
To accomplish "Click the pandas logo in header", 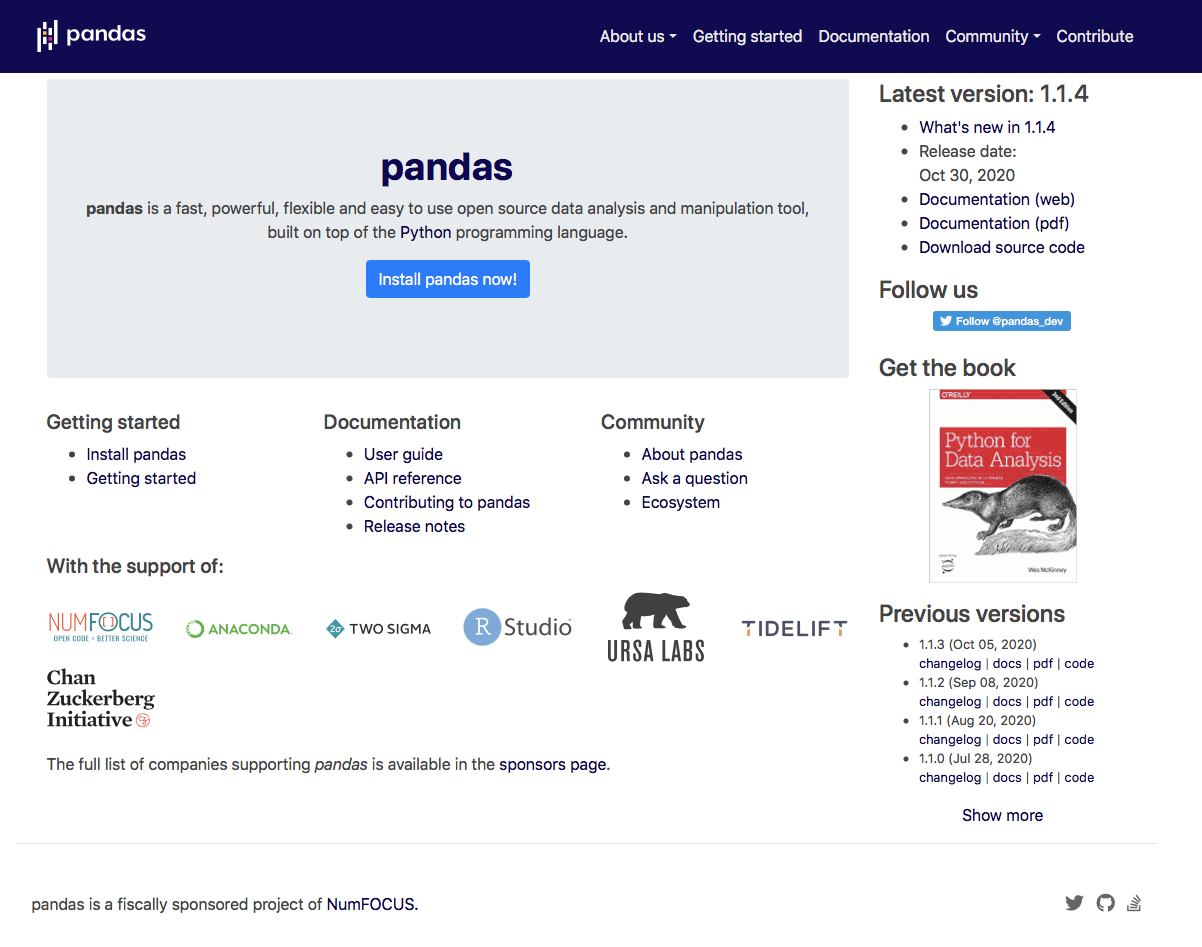I will pyautogui.click(x=91, y=36).
